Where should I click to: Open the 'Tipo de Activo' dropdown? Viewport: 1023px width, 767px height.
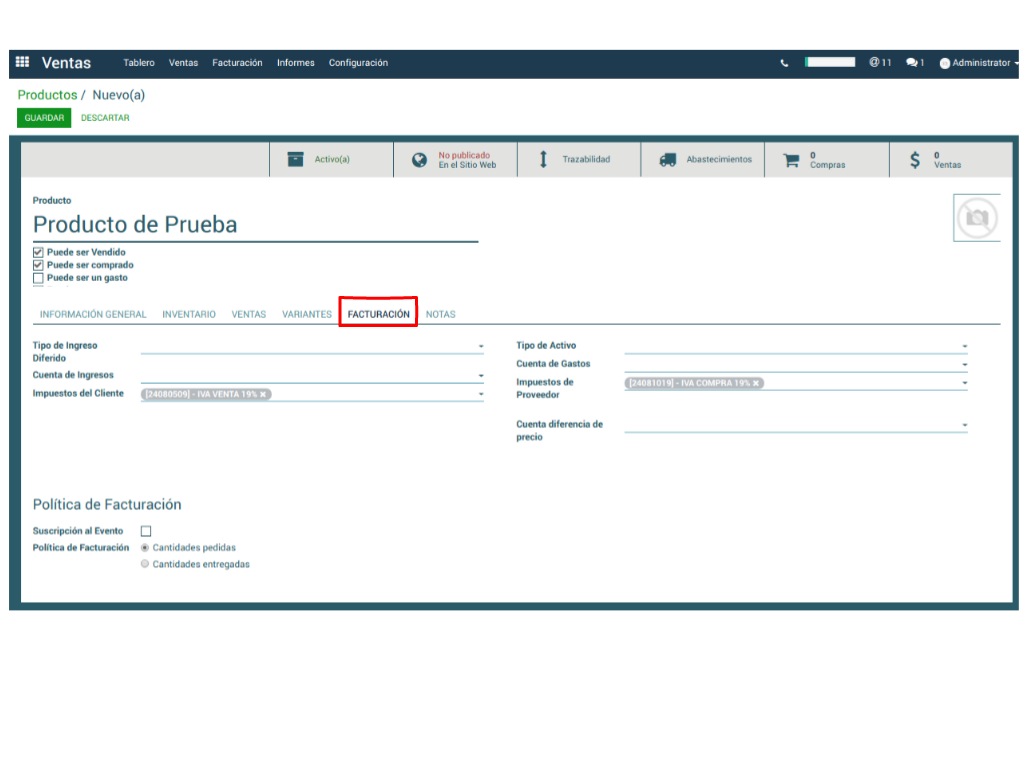pyautogui.click(x=964, y=346)
